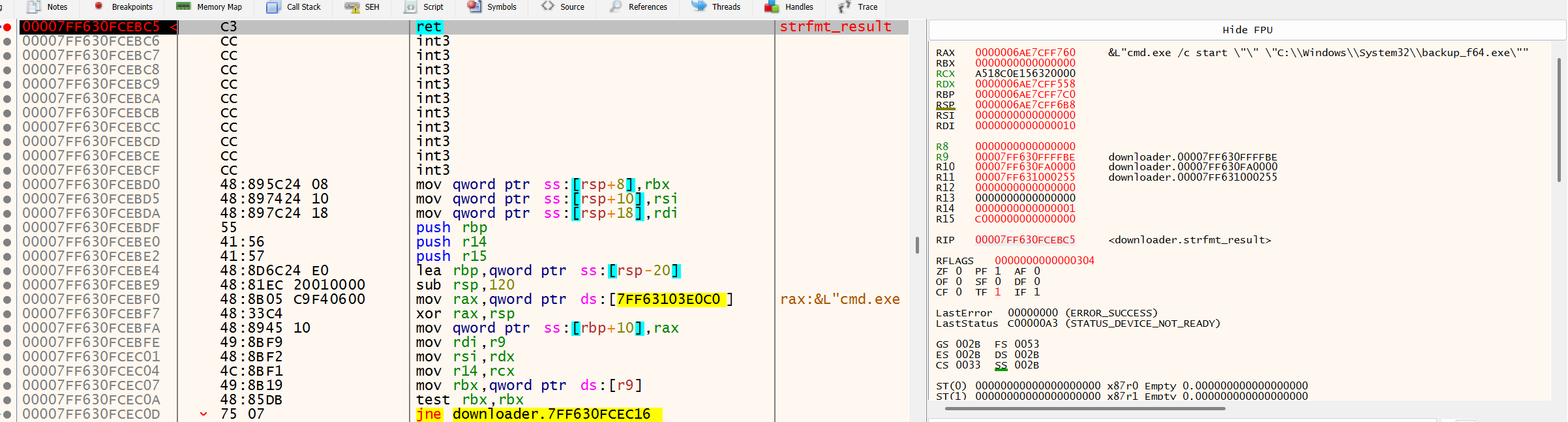The width and height of the screenshot is (1568, 422).
Task: Switch to the Trace tab
Action: click(858, 7)
